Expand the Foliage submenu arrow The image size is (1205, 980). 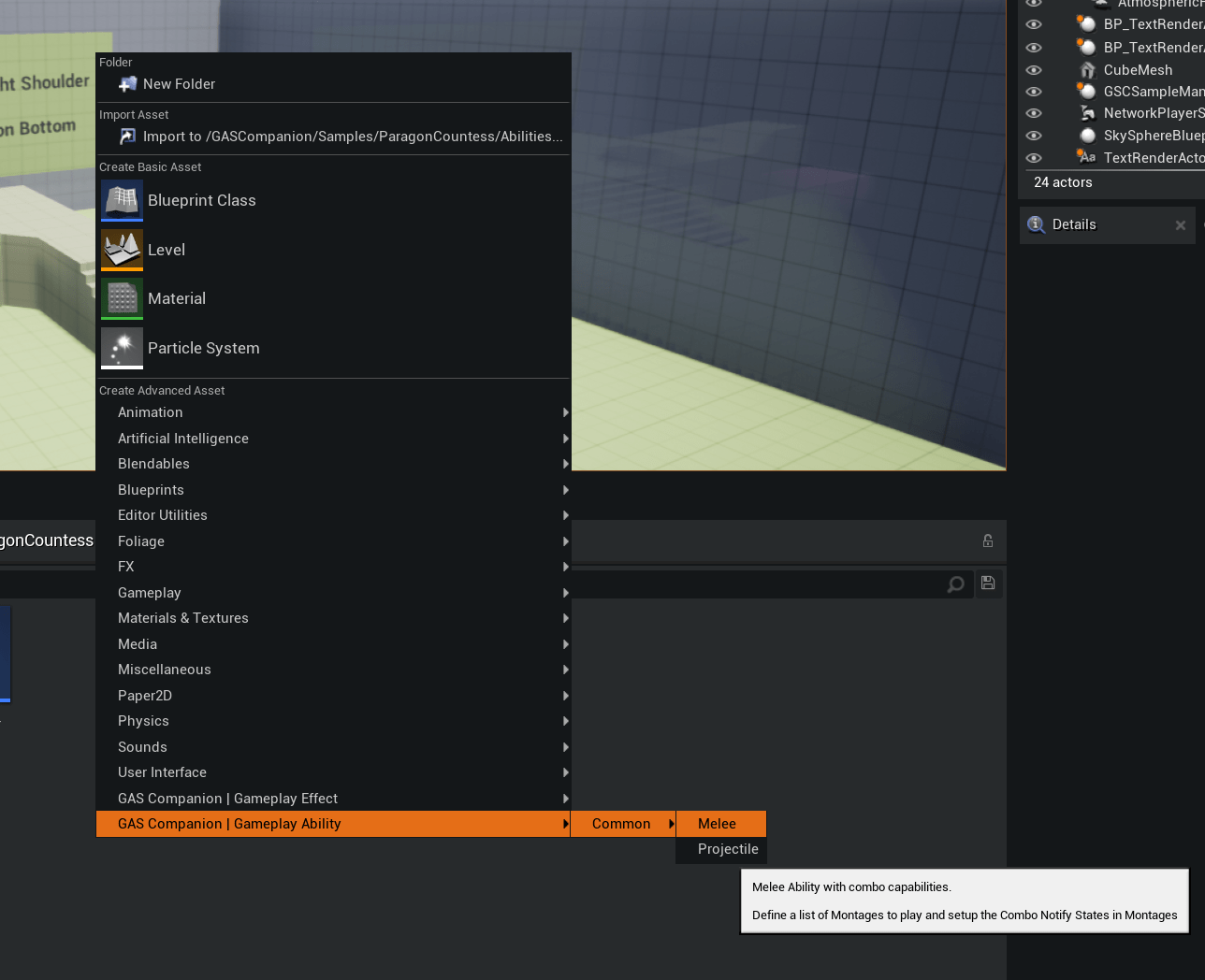pyautogui.click(x=565, y=541)
